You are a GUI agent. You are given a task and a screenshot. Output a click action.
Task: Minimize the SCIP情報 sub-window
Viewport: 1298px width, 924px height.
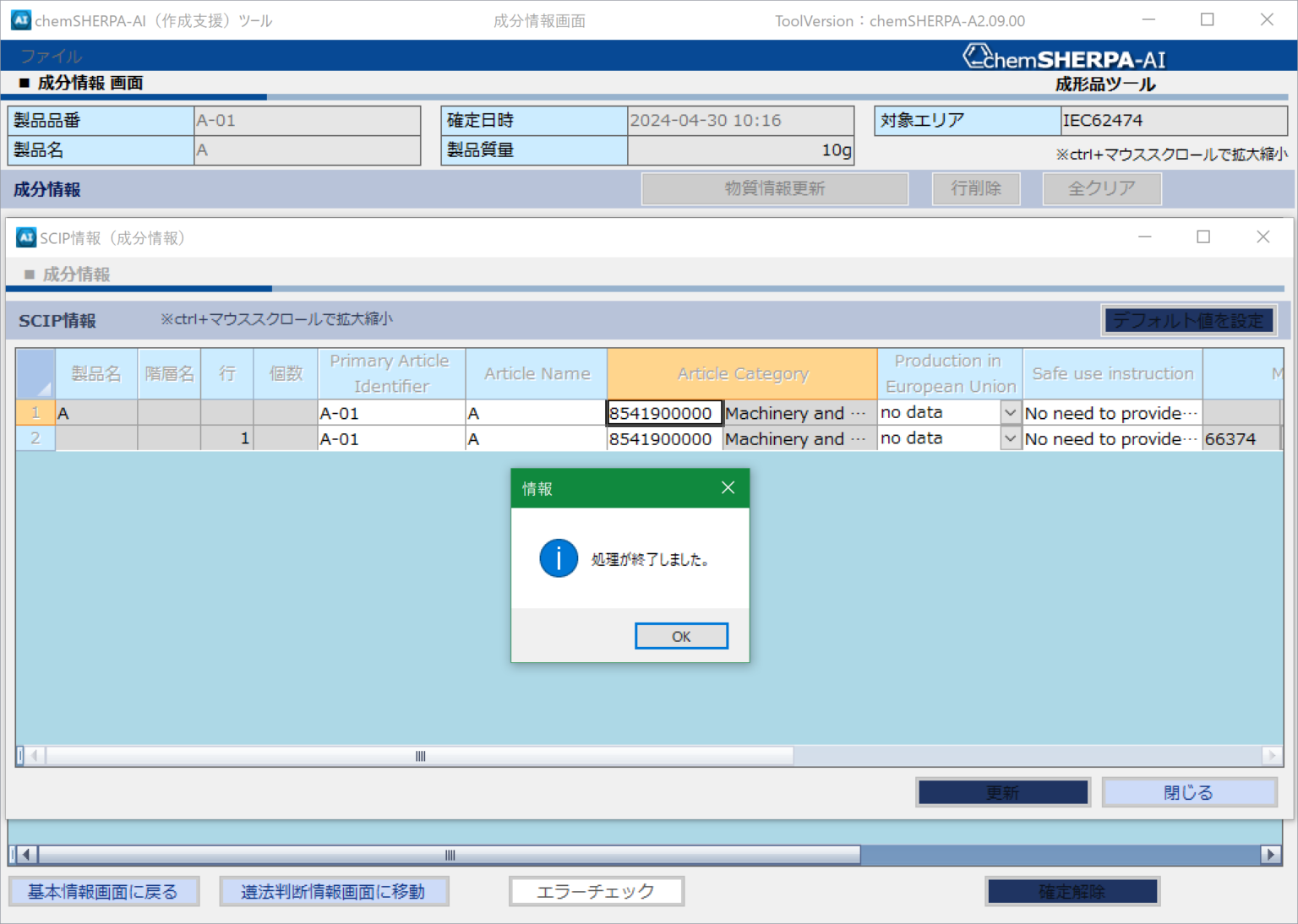pos(1145,237)
